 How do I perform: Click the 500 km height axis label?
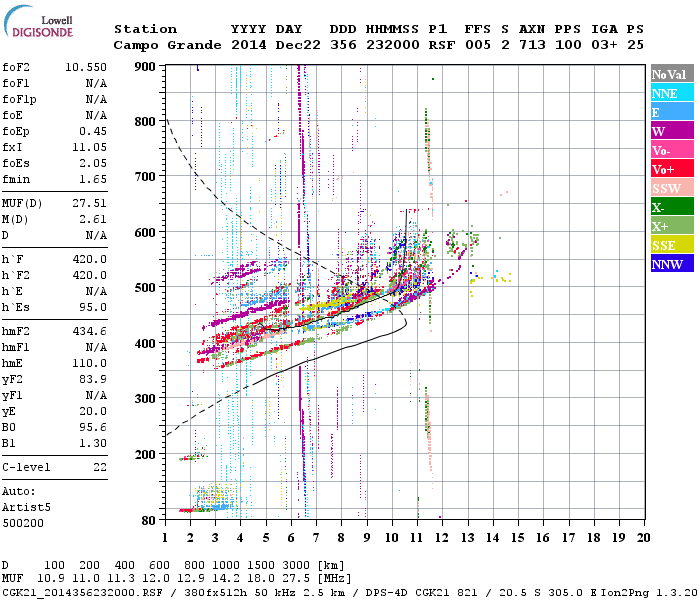[x=145, y=288]
